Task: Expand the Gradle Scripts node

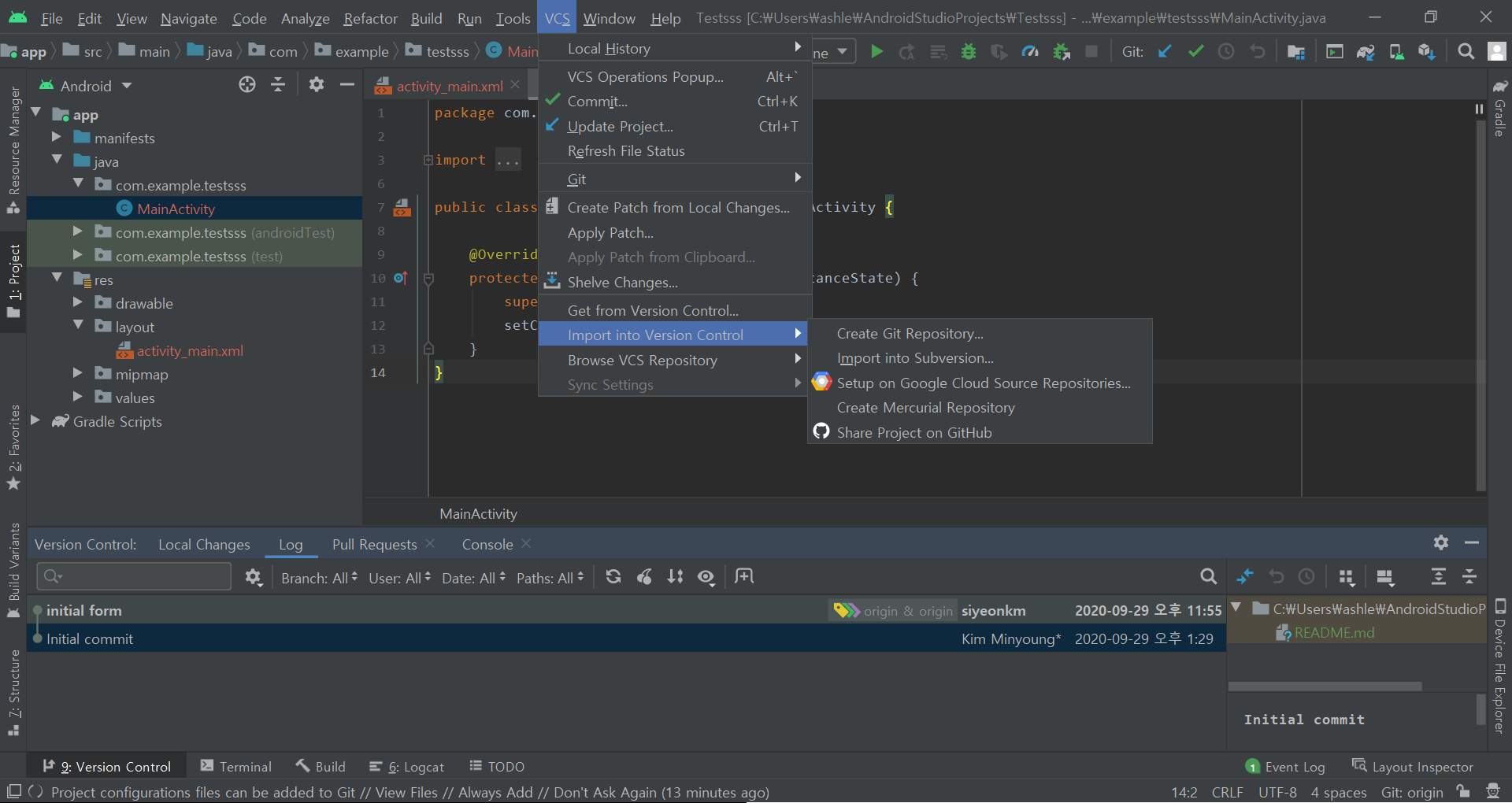Action: tap(35, 420)
